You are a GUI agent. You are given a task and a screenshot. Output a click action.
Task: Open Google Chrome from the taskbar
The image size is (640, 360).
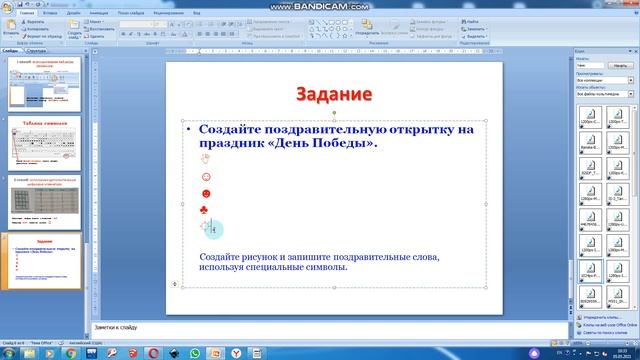pos(71,353)
